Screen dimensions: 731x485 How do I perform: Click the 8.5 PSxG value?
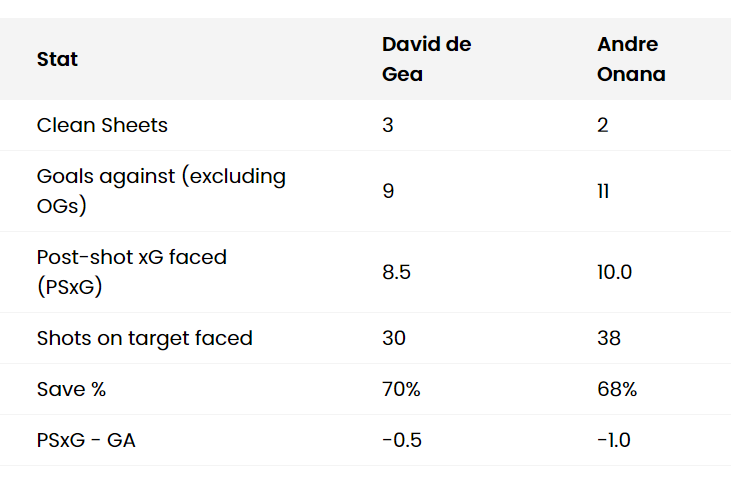pos(395,271)
